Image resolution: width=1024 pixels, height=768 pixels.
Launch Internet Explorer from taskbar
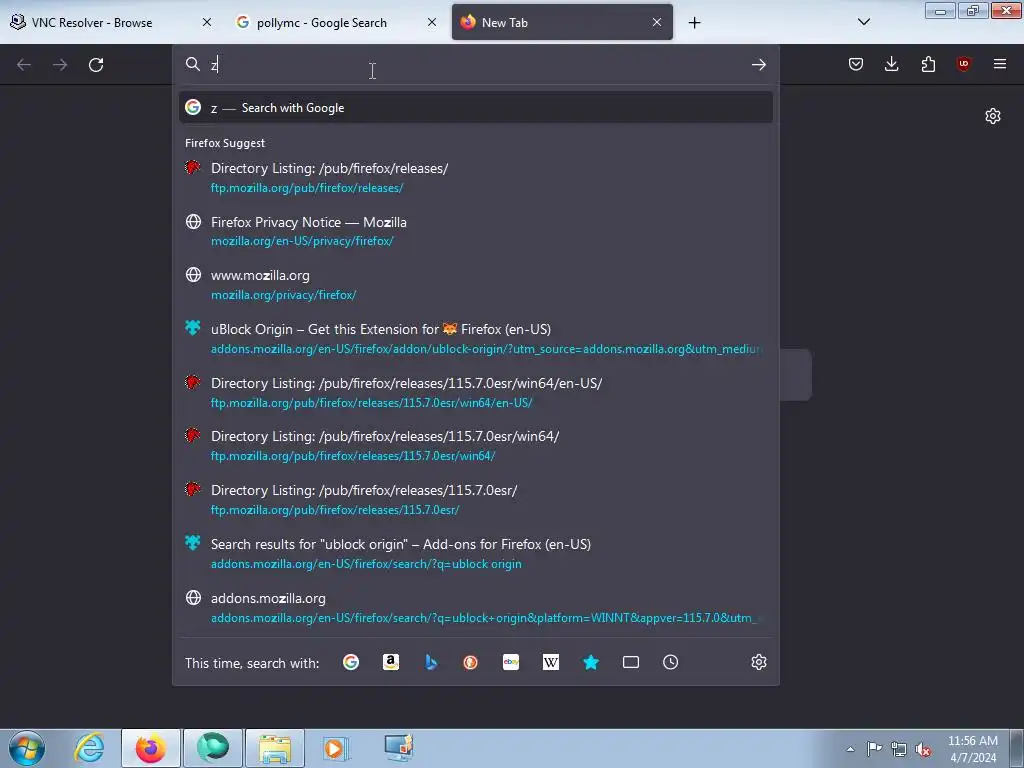[x=89, y=748]
